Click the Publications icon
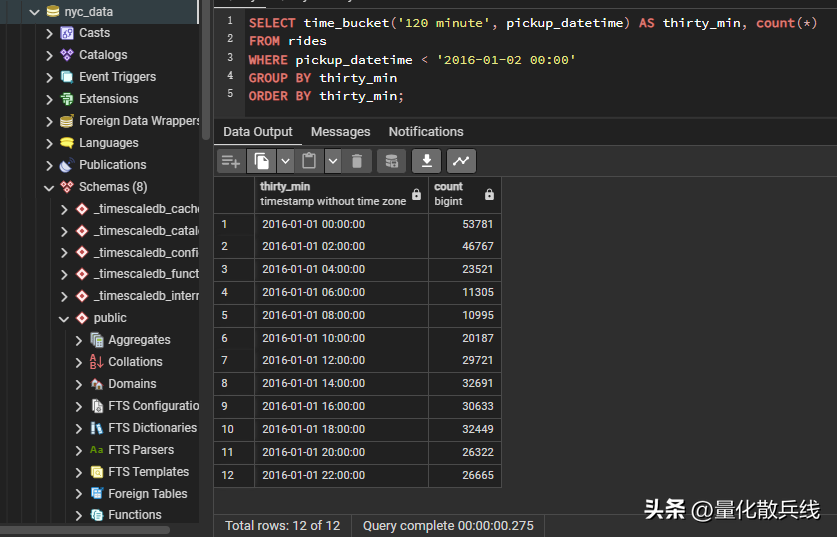837x537 pixels. pyautogui.click(x=67, y=165)
